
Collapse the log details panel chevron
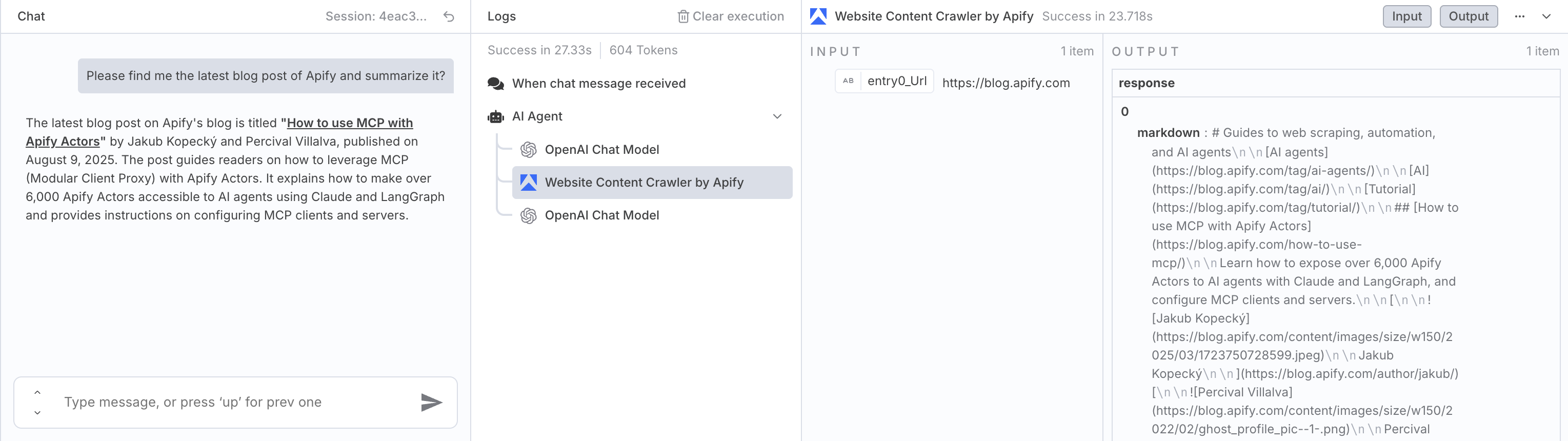click(x=1546, y=16)
